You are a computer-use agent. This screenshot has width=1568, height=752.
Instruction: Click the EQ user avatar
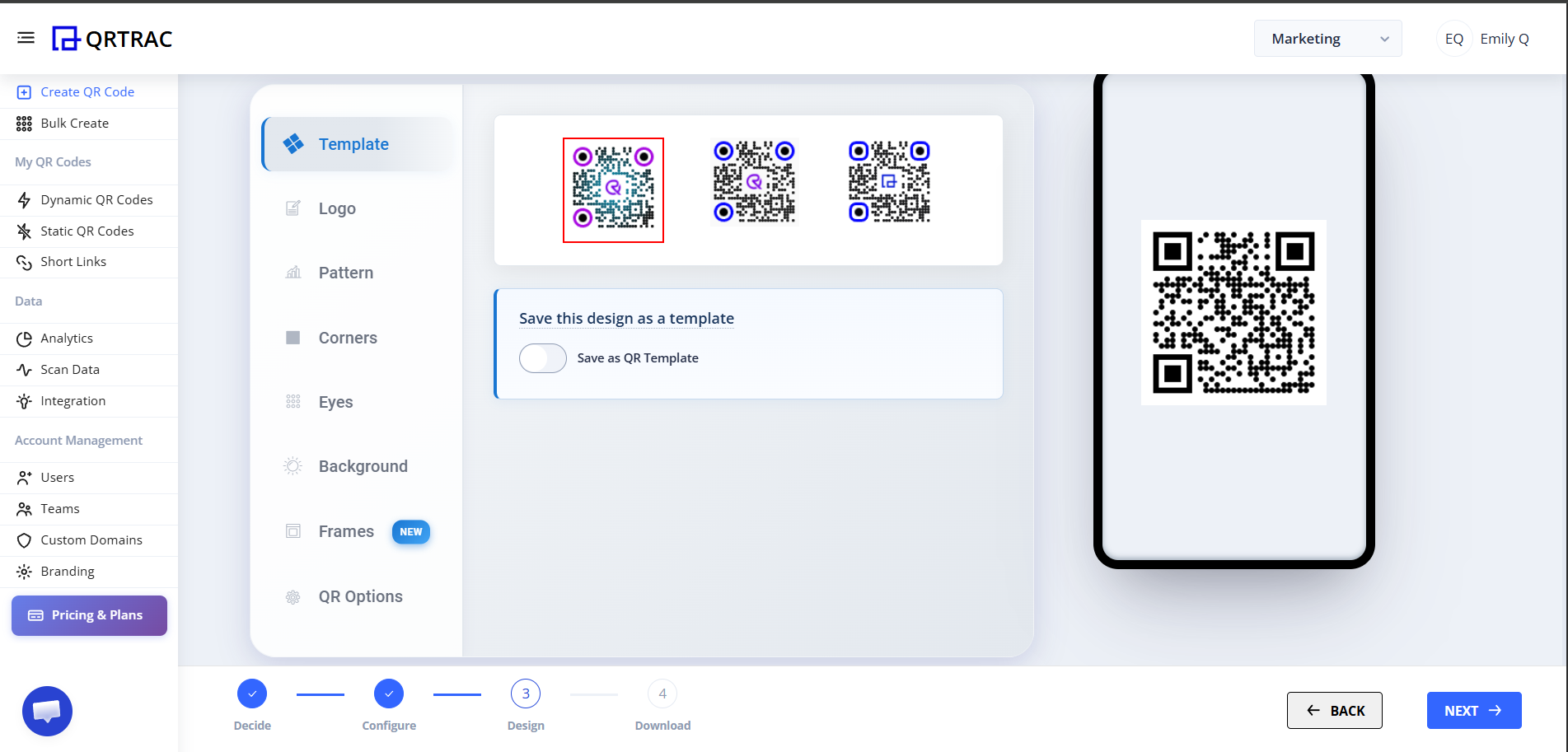point(1454,39)
